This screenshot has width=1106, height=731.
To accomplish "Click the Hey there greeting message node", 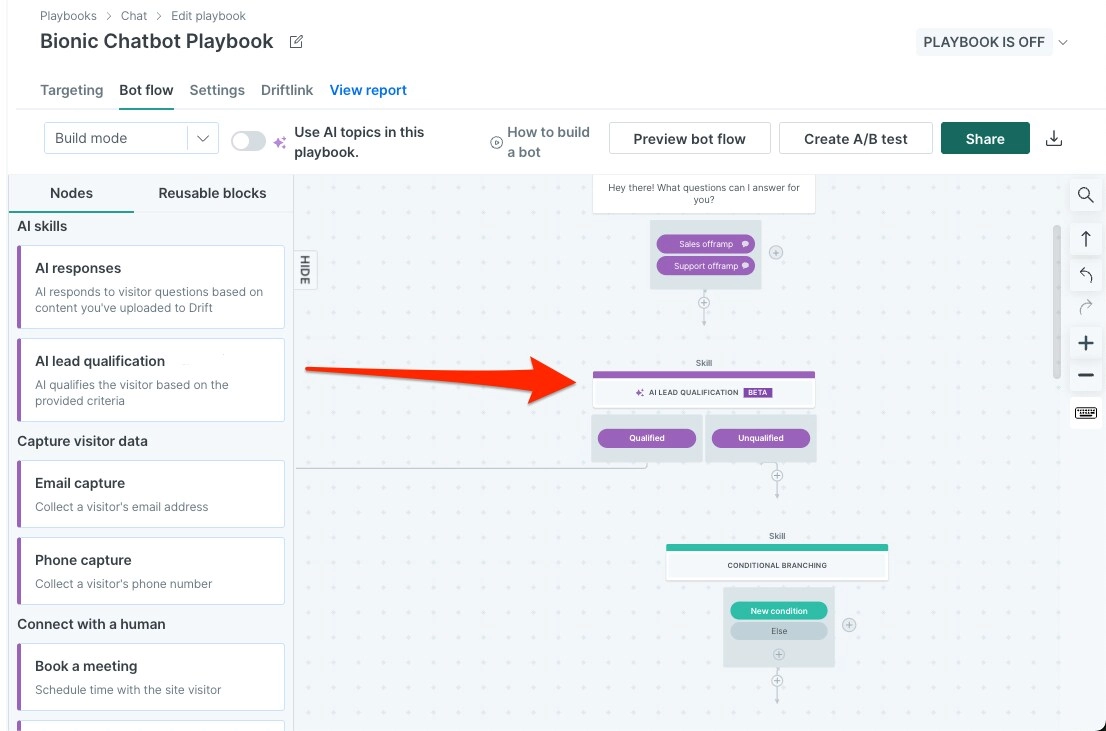I will pos(703,194).
